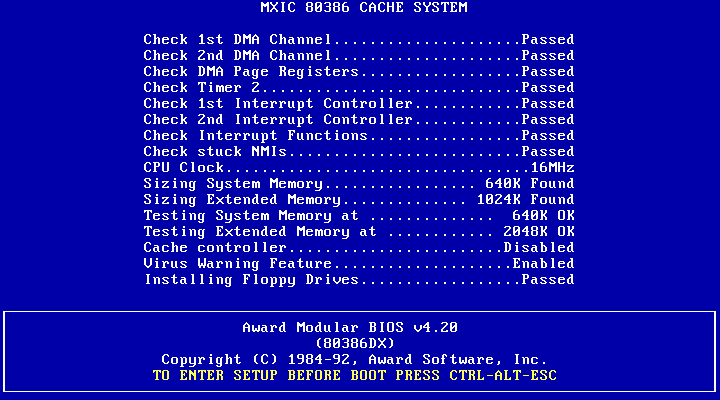Viewport: 720px width, 400px height.
Task: Click the '1024K Found' value
Action: coord(525,200)
